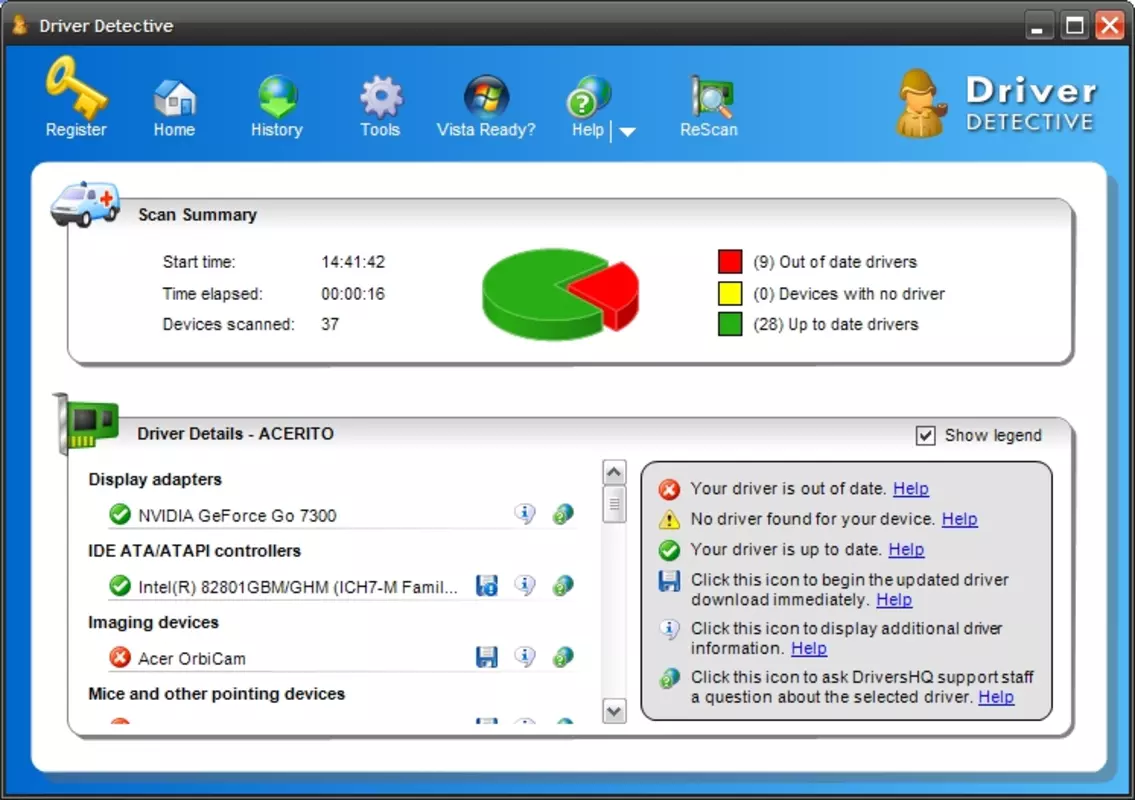Image resolution: width=1135 pixels, height=800 pixels.
Task: Maximize the Driver Detective window
Action: point(1075,26)
